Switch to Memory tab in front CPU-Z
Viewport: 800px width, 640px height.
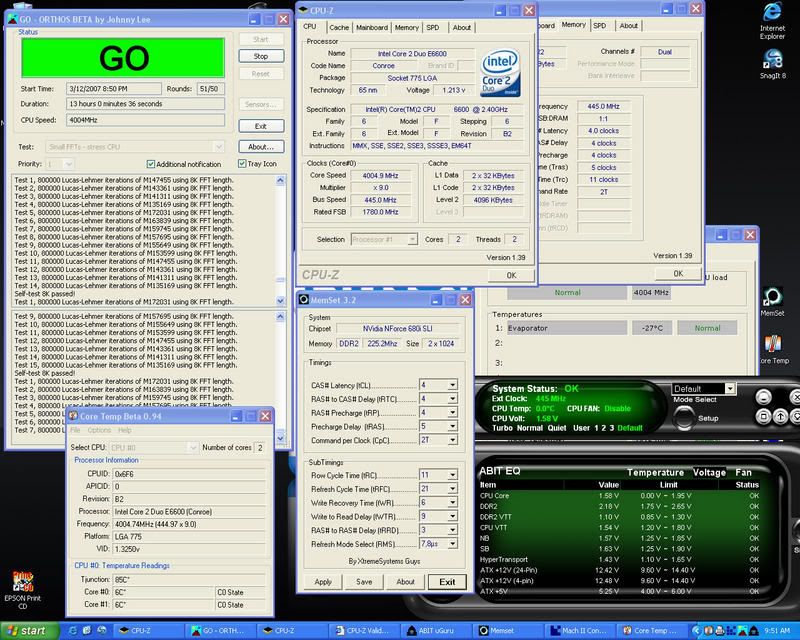pyautogui.click(x=406, y=28)
